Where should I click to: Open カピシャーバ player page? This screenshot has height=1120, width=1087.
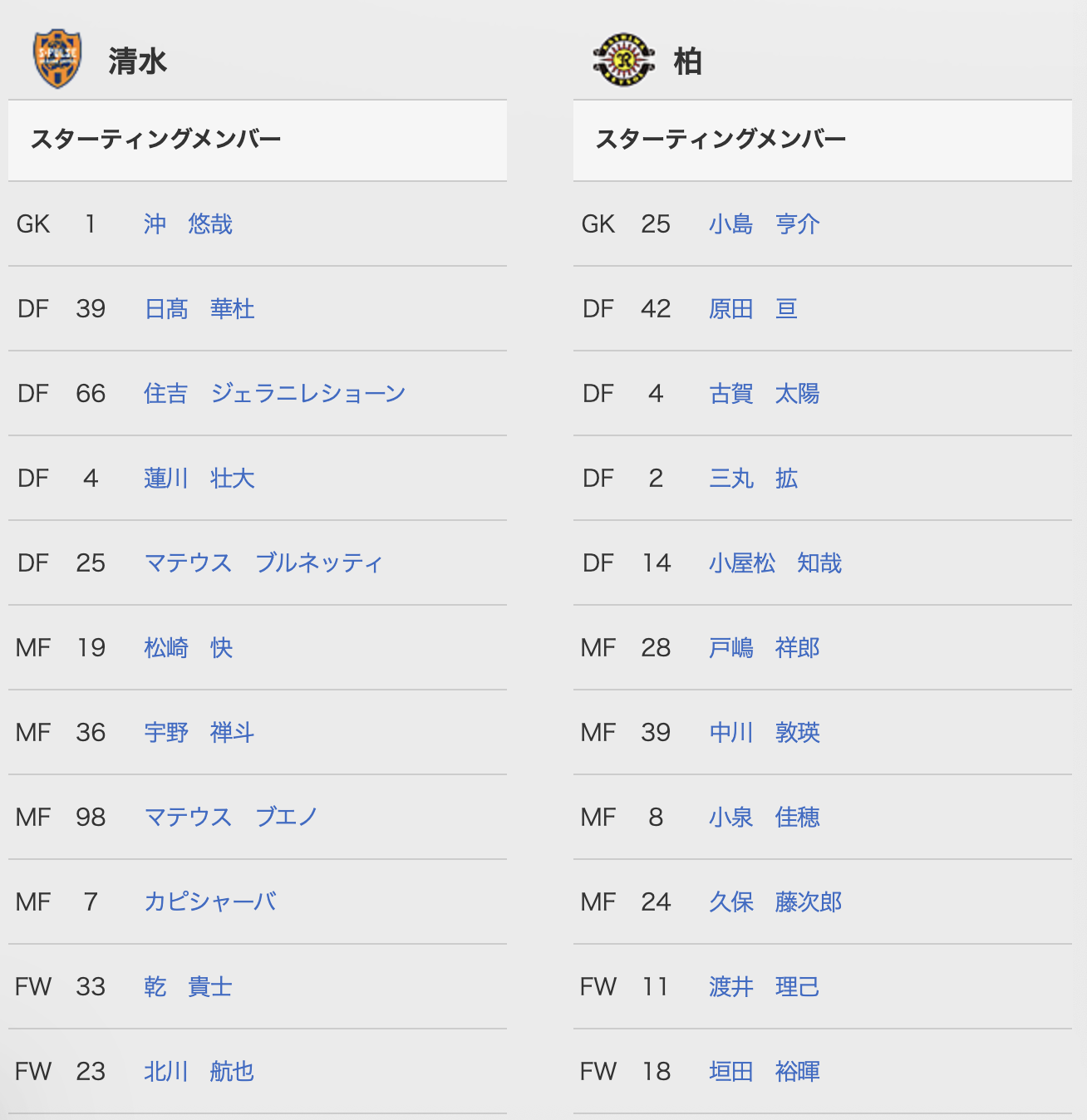(x=210, y=902)
